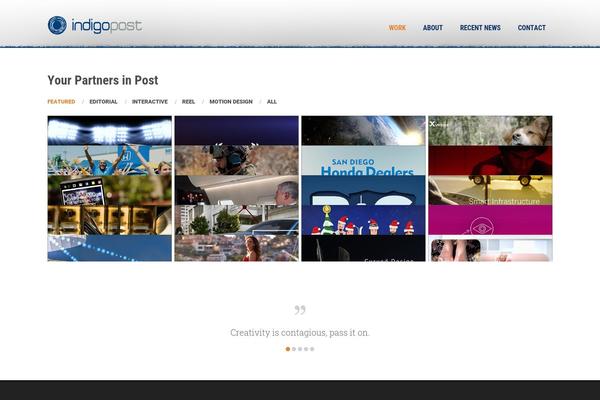
Task: Filter work by Interactive
Action: (x=150, y=101)
